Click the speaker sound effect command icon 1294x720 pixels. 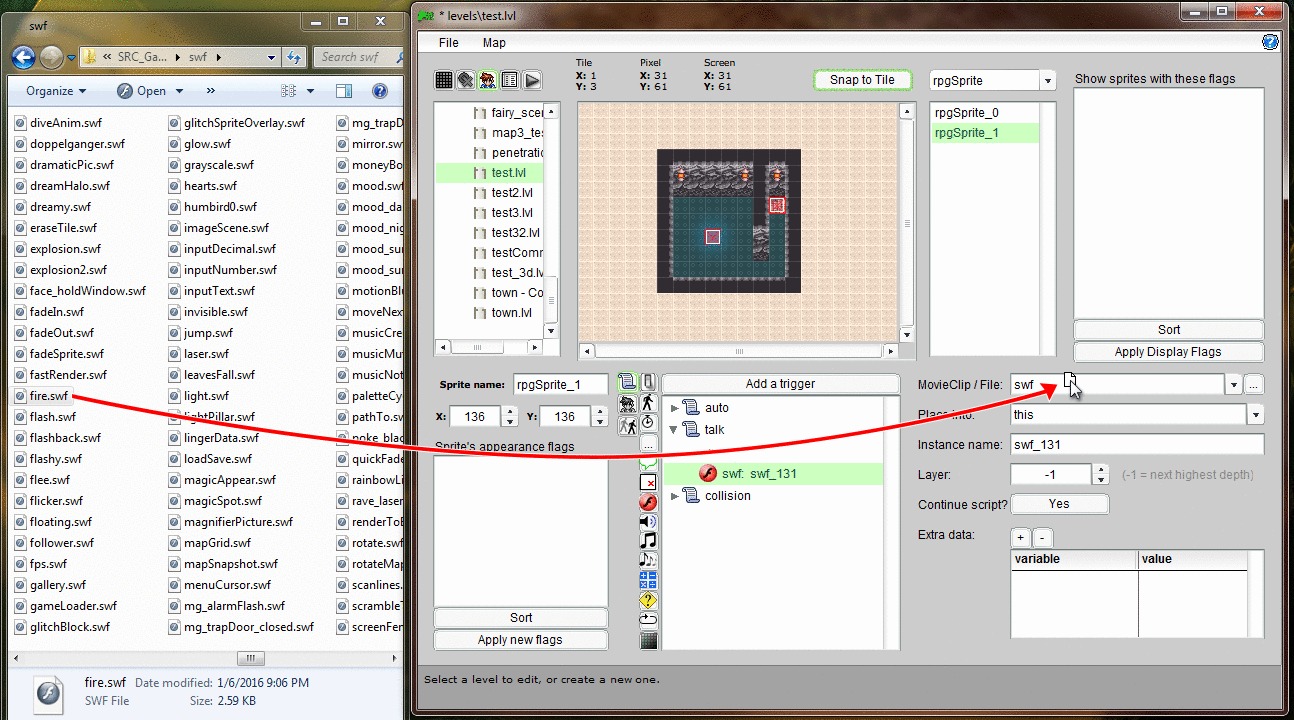tap(648, 521)
